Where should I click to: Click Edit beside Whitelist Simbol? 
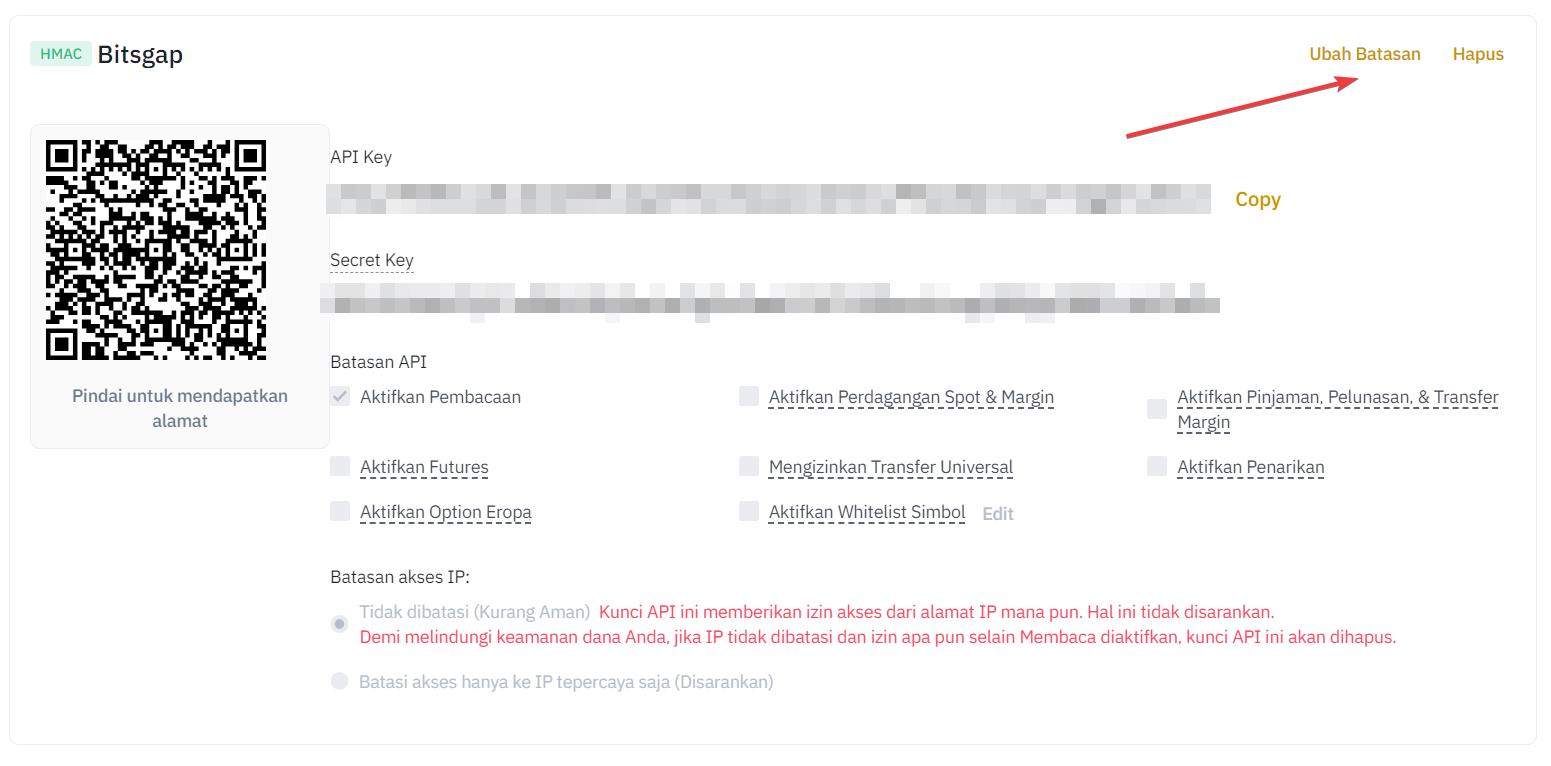(998, 513)
